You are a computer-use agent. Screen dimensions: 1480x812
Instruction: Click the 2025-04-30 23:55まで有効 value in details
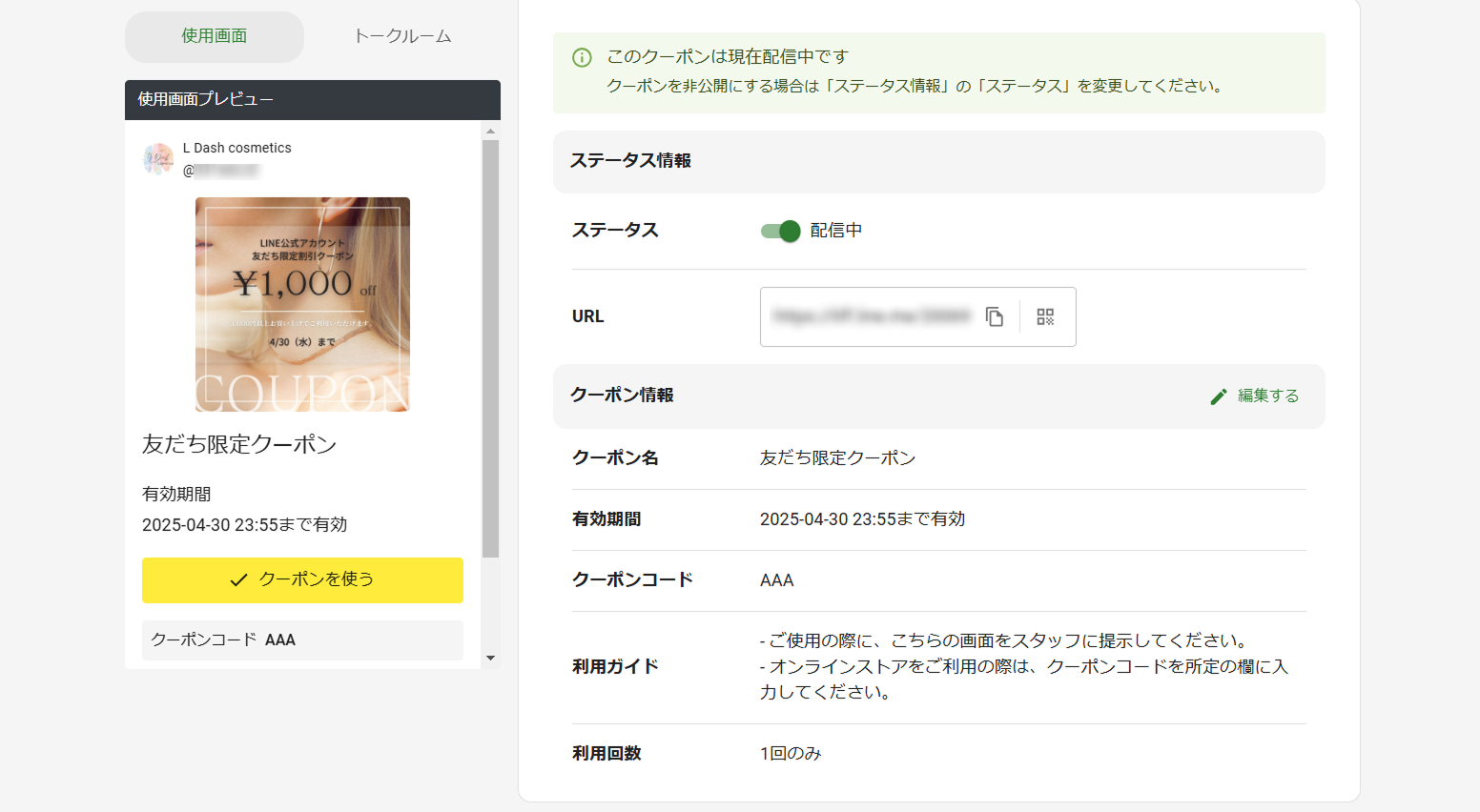tap(862, 519)
